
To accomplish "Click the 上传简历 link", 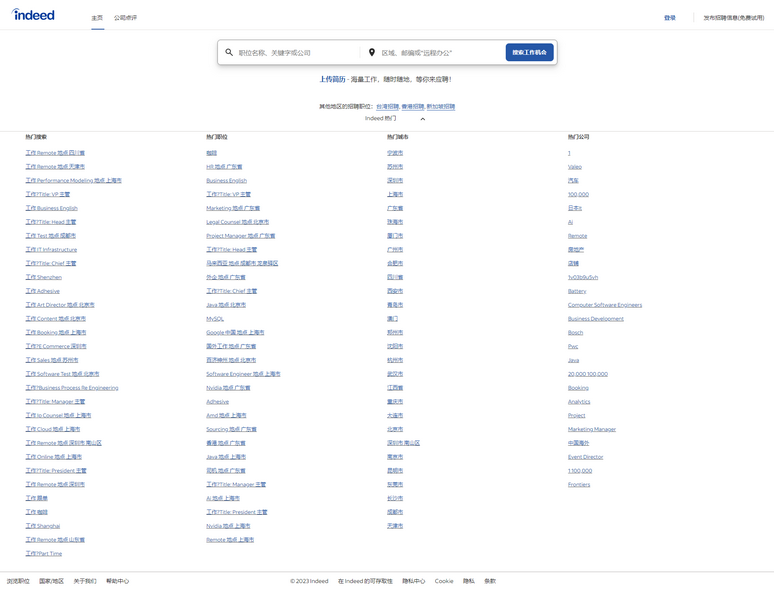I will [332, 79].
